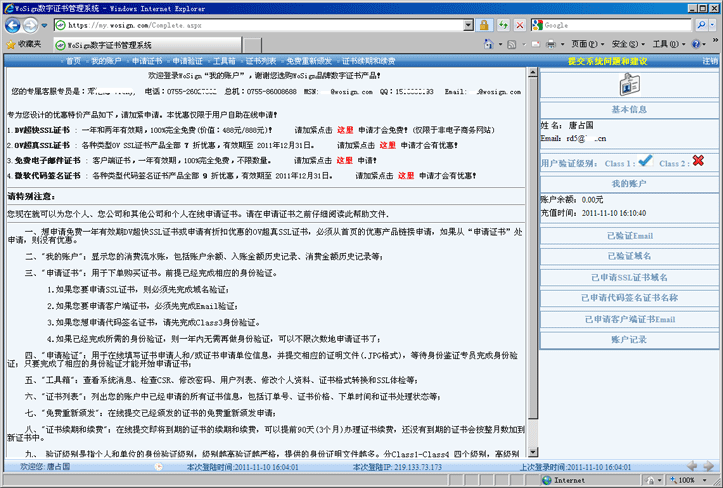Click 这里 link for 免费电子邮件证书
Image resolution: width=723 pixels, height=488 pixels.
point(344,161)
